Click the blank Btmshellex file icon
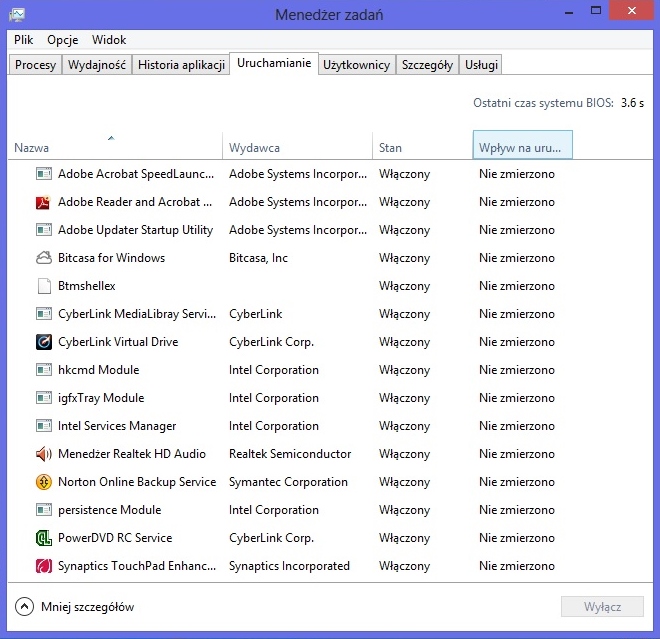 (x=44, y=286)
